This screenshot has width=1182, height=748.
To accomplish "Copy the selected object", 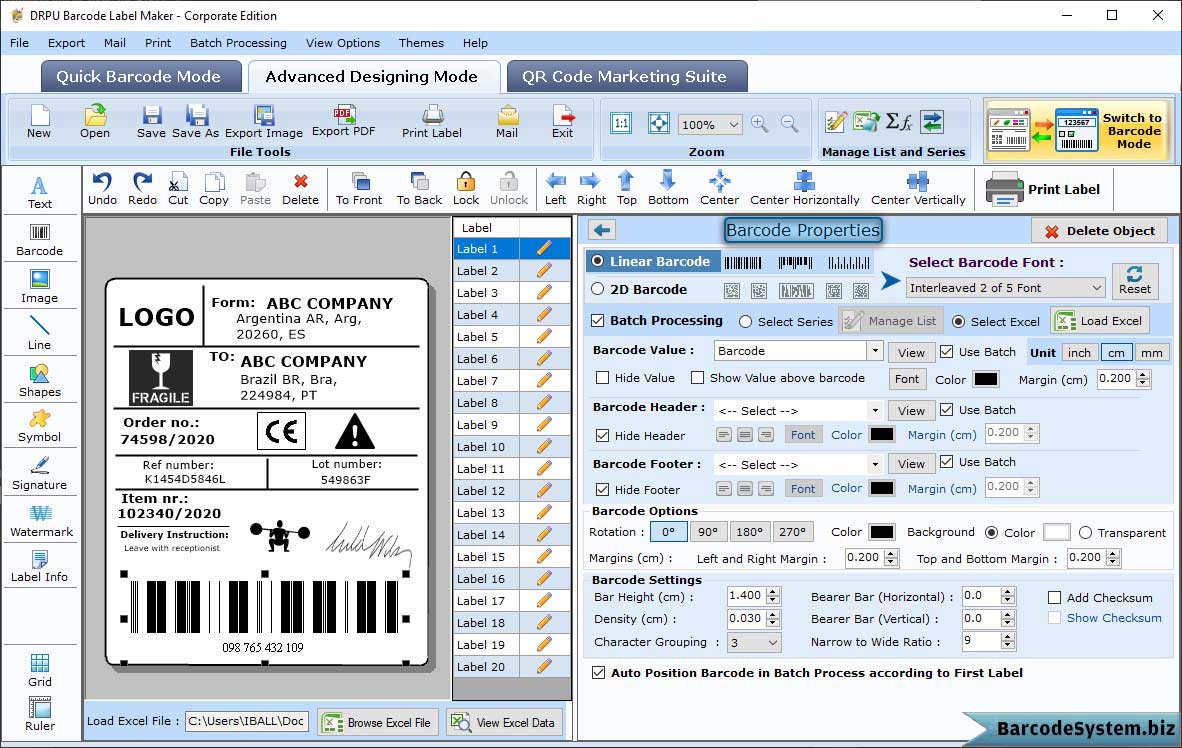I will tap(214, 189).
